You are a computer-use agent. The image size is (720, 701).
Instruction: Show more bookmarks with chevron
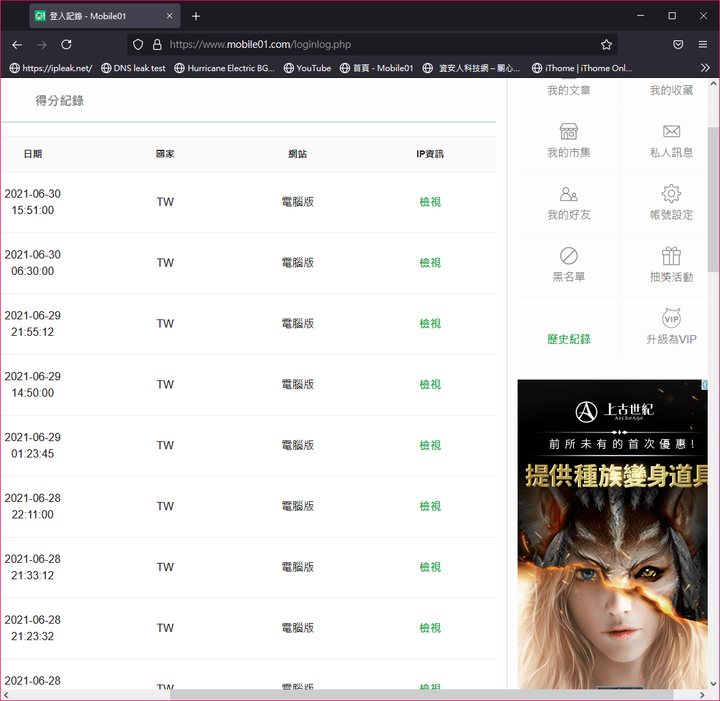point(705,68)
